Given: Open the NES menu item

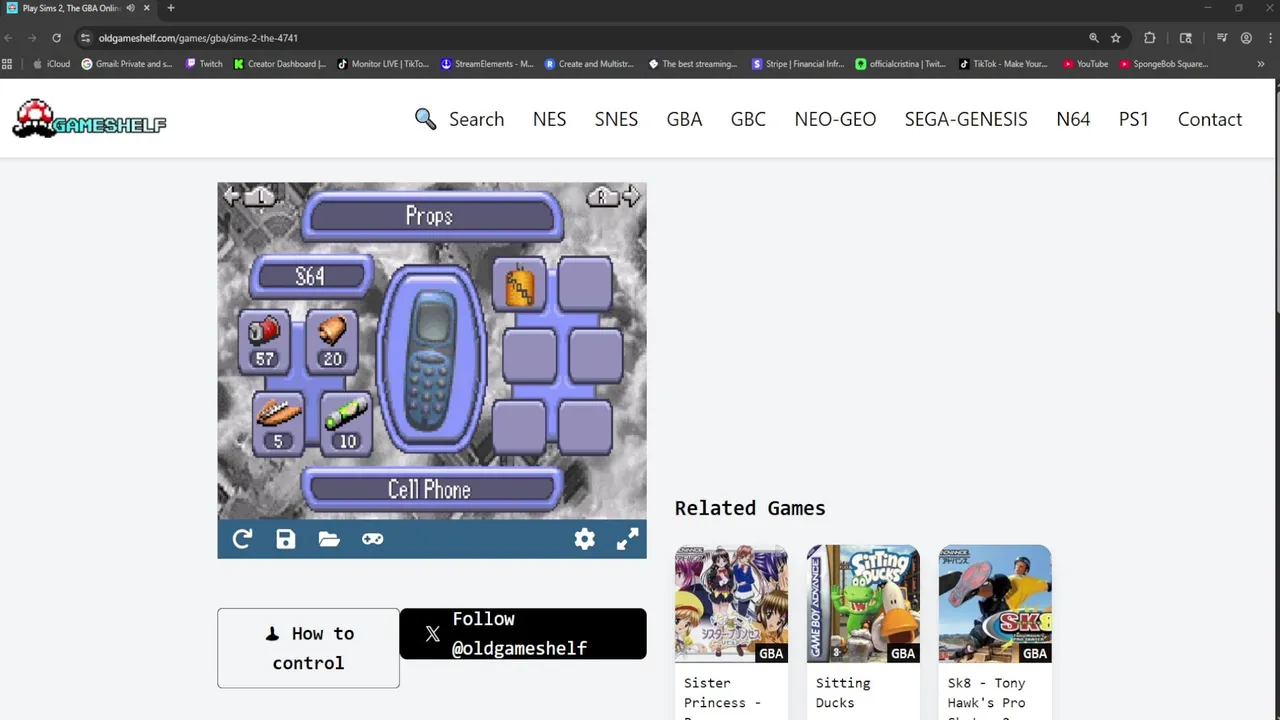Looking at the screenshot, I should (549, 119).
